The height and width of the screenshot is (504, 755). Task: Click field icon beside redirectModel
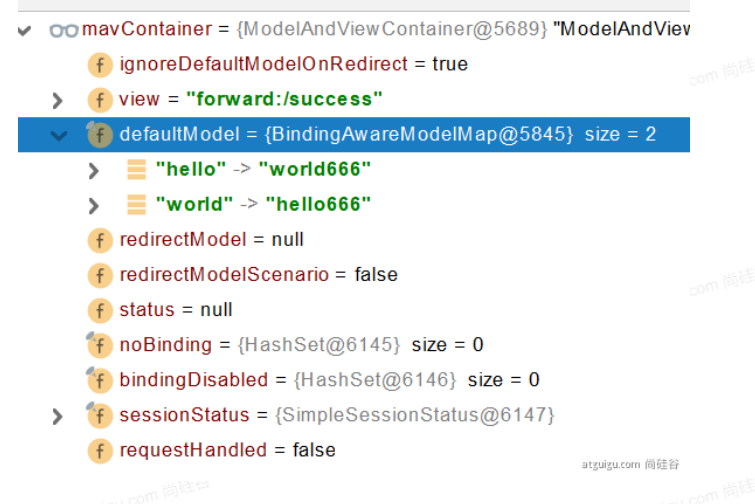99,240
